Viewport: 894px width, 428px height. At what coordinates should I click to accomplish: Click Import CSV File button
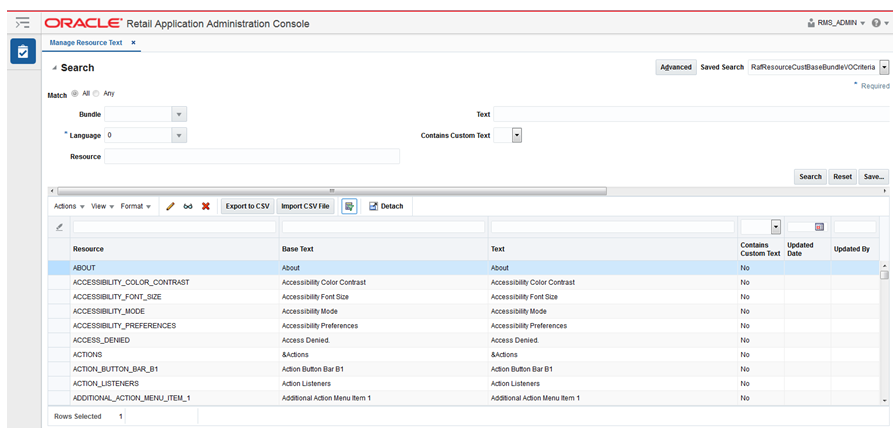pyautogui.click(x=305, y=206)
